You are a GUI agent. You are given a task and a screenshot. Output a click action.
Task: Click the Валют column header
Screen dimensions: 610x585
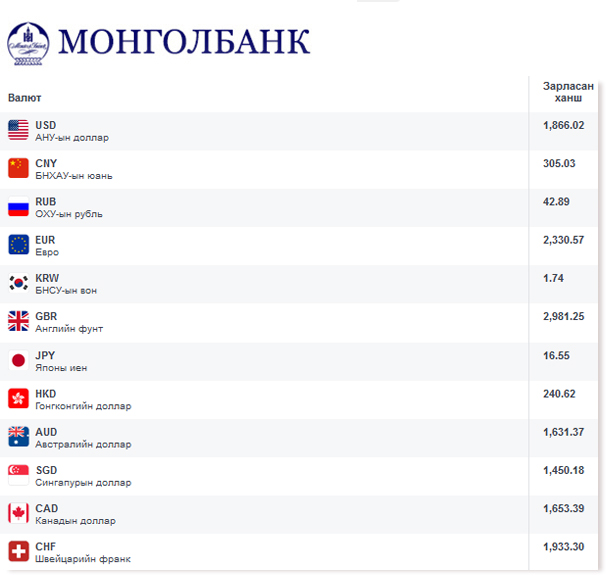(25, 98)
